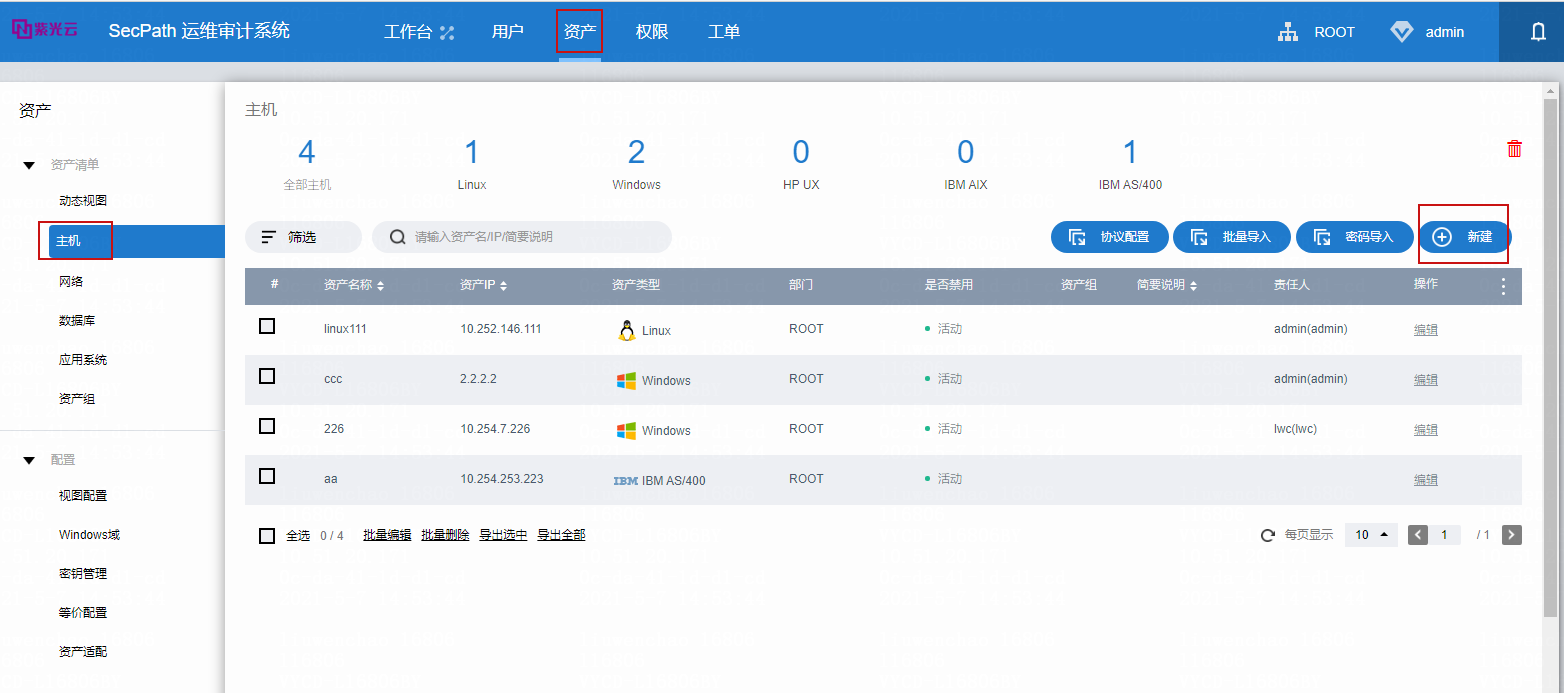Click 编辑 link for aa
This screenshot has height=693, width=1564.
[1426, 480]
